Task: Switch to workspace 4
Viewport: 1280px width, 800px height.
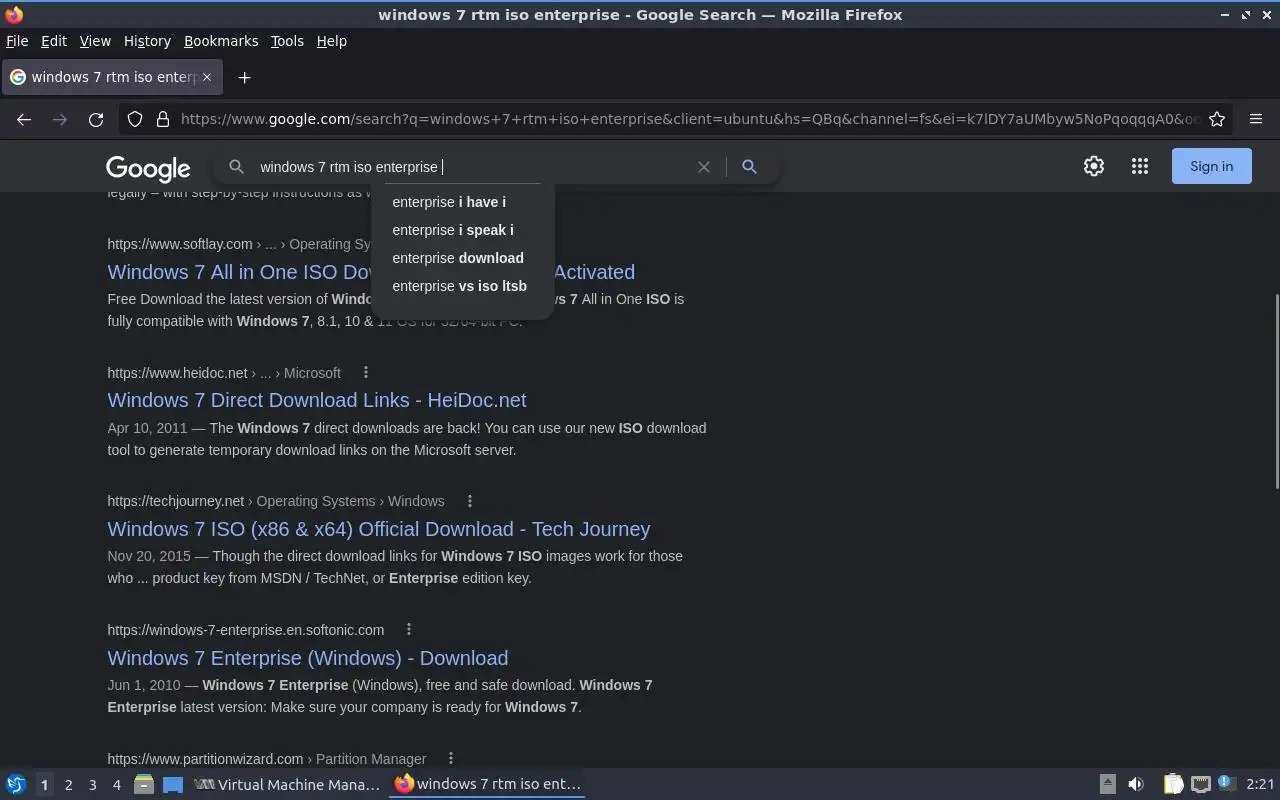Action: tap(116, 785)
